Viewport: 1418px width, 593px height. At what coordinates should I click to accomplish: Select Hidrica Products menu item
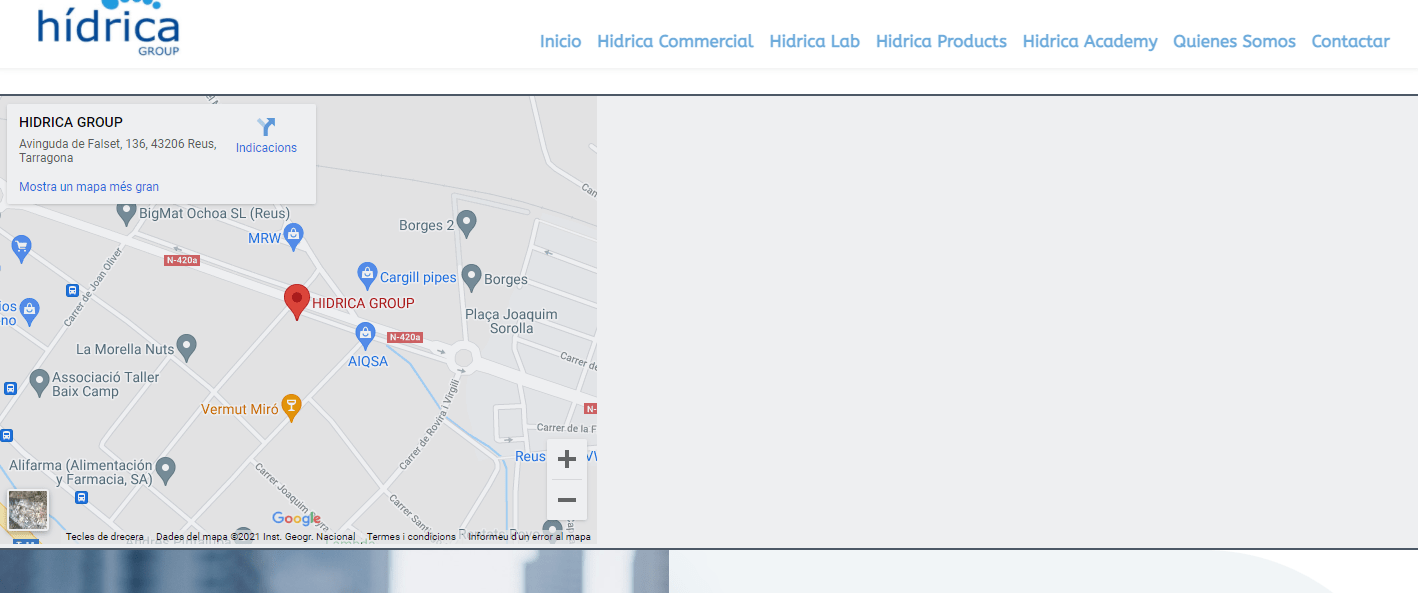(x=941, y=41)
